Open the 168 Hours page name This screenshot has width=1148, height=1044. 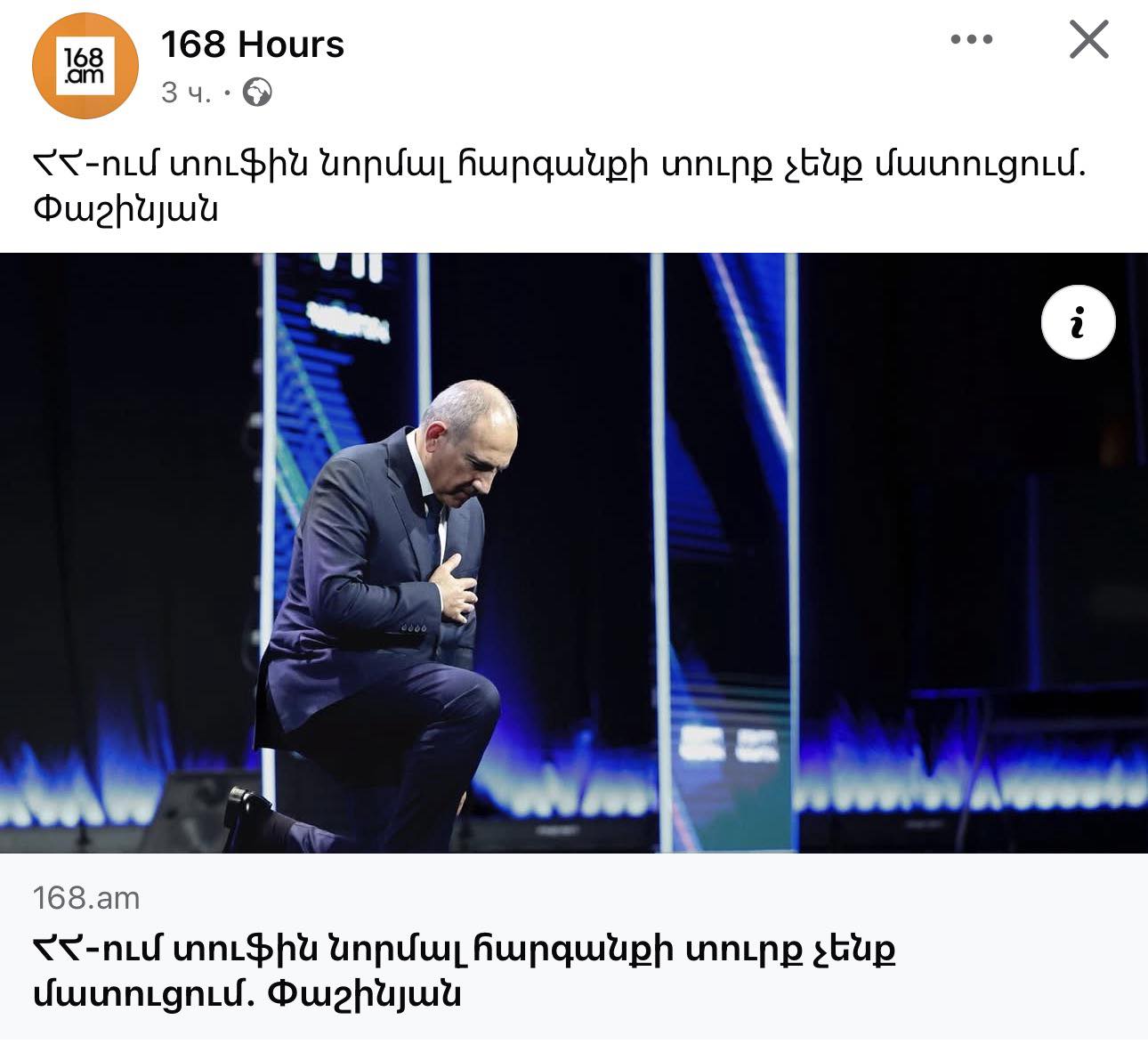(x=253, y=45)
